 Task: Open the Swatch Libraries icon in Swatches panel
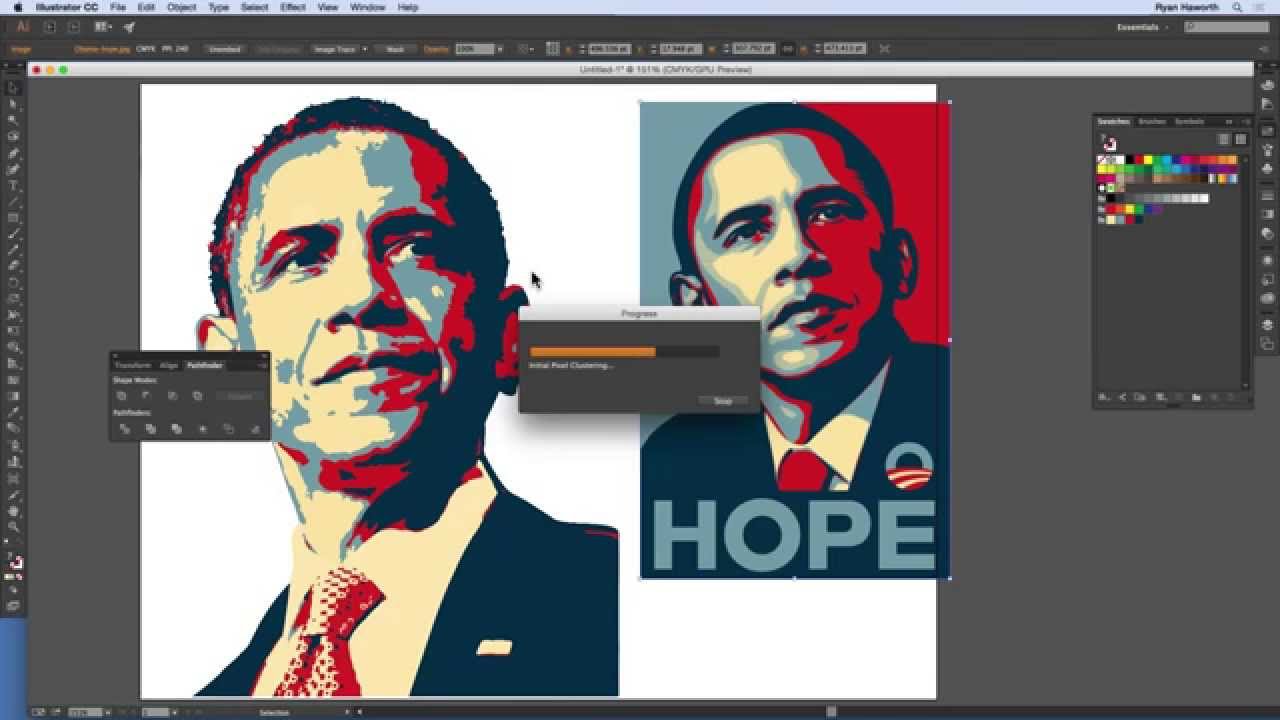point(1104,397)
